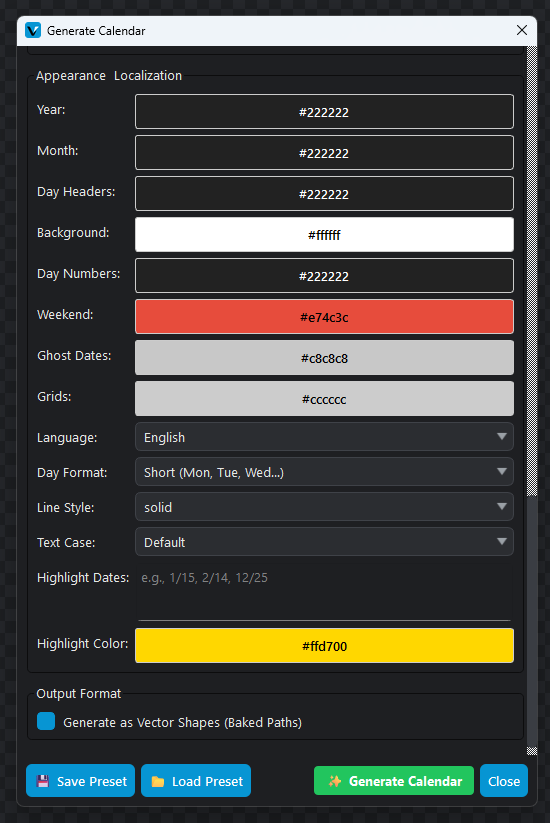
Task: Change the Day Headers color swatch
Action: (324, 194)
